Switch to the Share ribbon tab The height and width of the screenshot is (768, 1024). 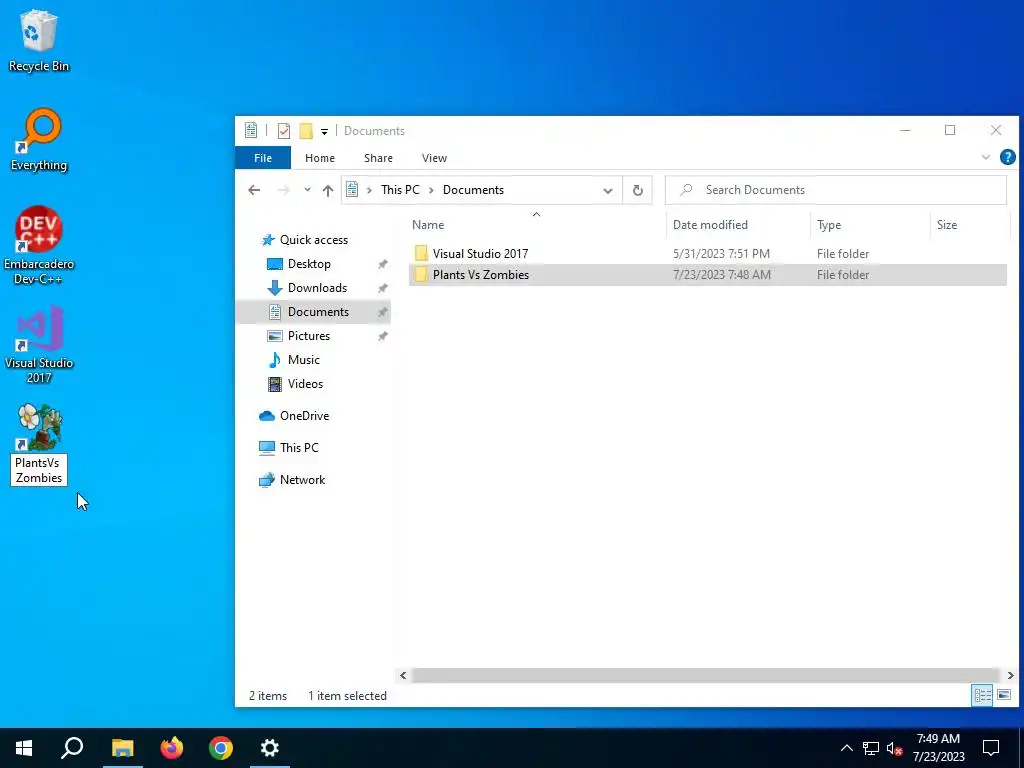tap(378, 158)
